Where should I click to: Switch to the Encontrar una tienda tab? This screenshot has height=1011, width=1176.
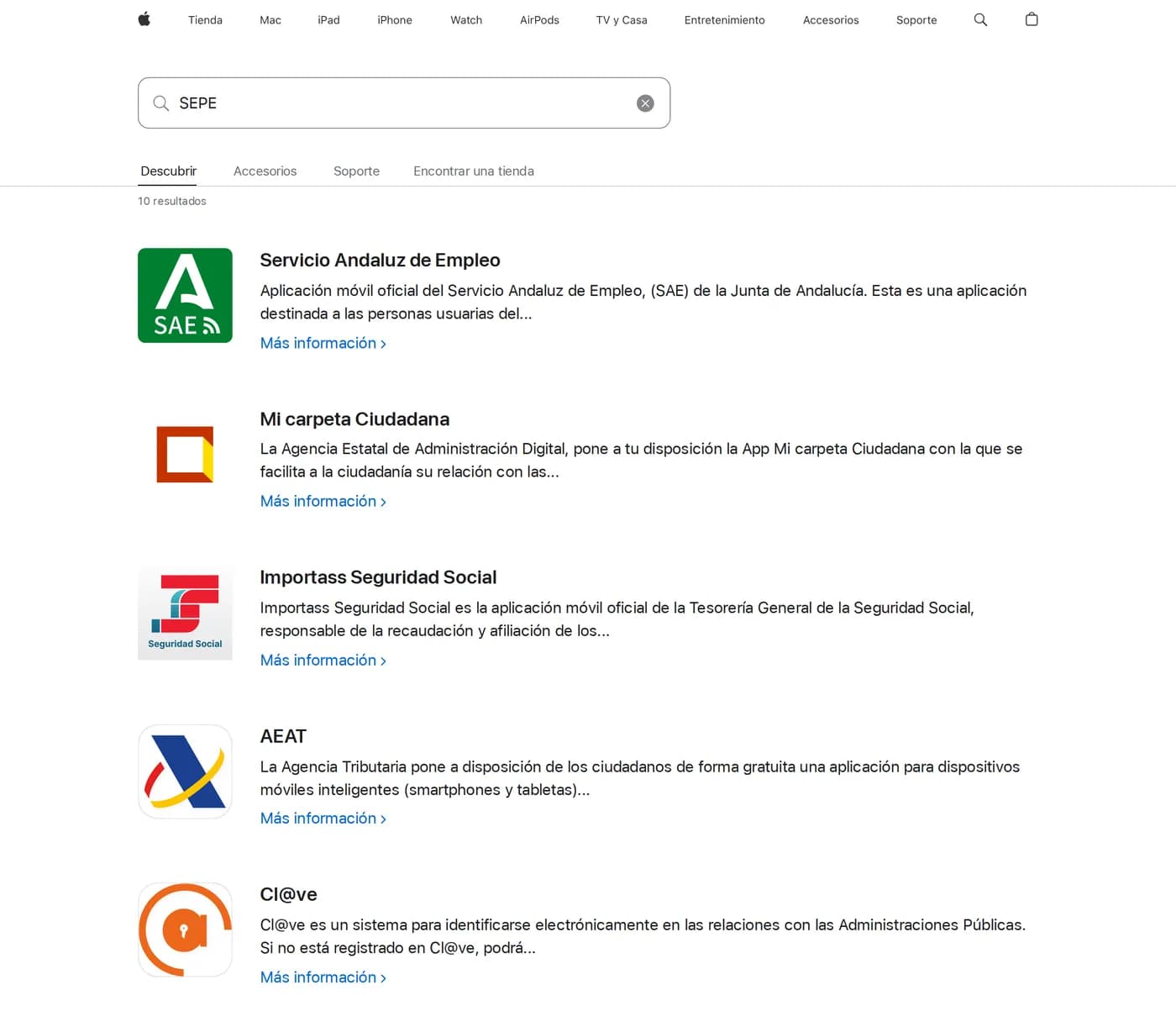pyautogui.click(x=474, y=171)
